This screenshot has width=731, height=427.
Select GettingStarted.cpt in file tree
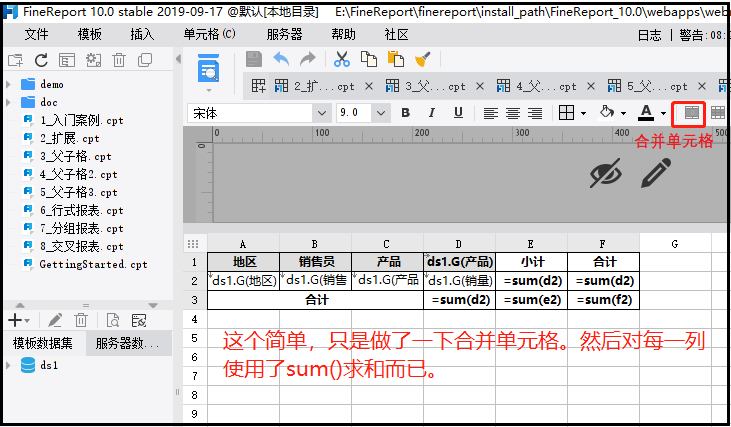pos(93,264)
